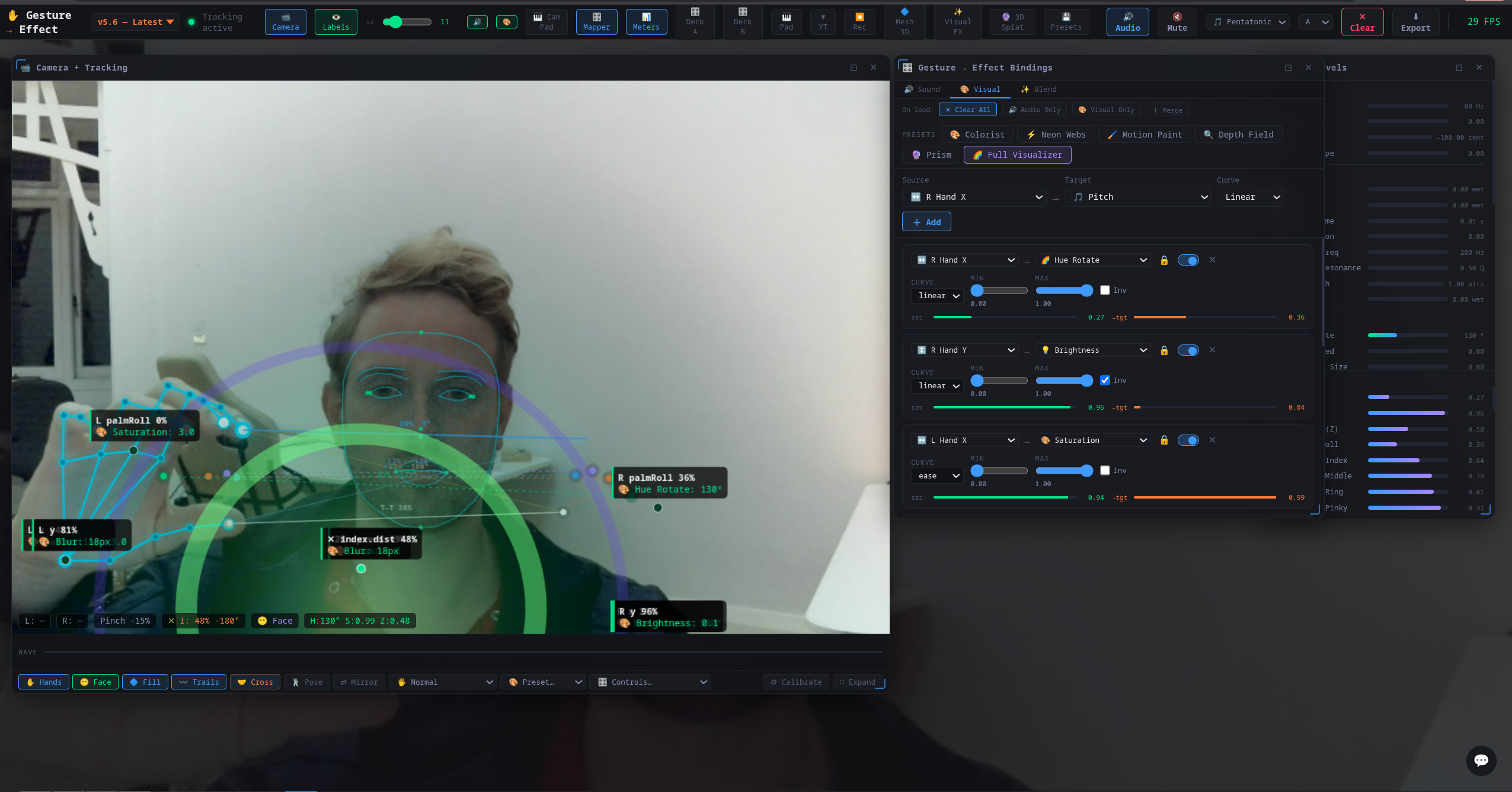Switch to the Sound tab
The height and width of the screenshot is (792, 1512).
922,90
